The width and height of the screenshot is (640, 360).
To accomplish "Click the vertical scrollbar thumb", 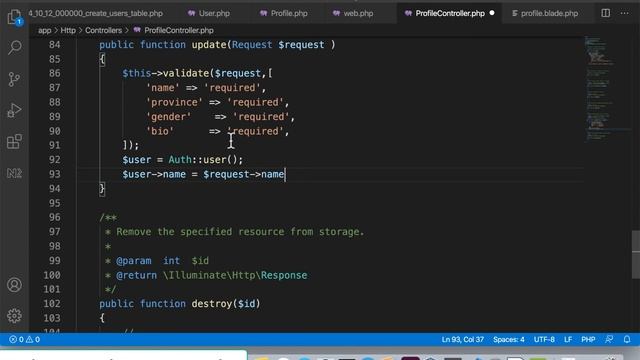I will coord(636,255).
